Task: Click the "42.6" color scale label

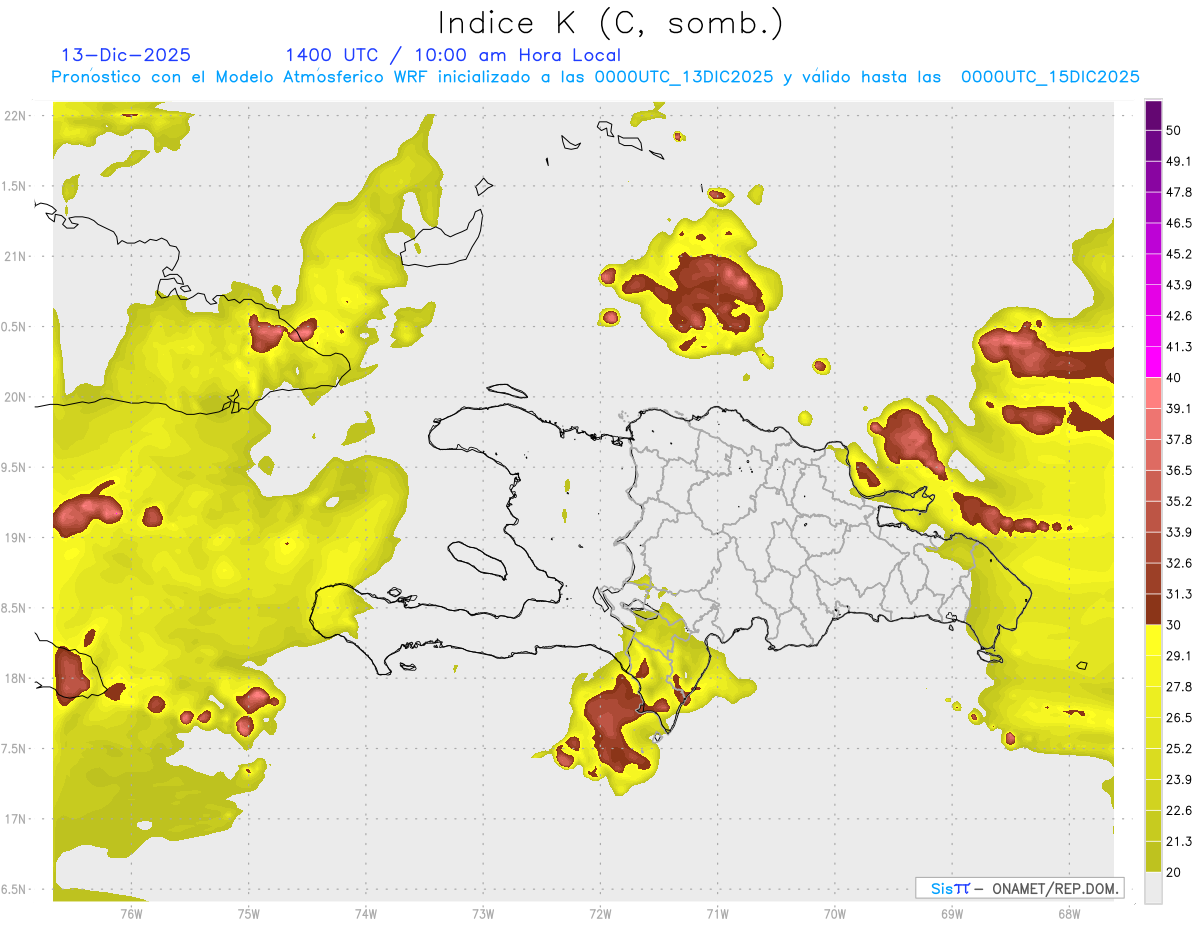Action: (x=1179, y=316)
